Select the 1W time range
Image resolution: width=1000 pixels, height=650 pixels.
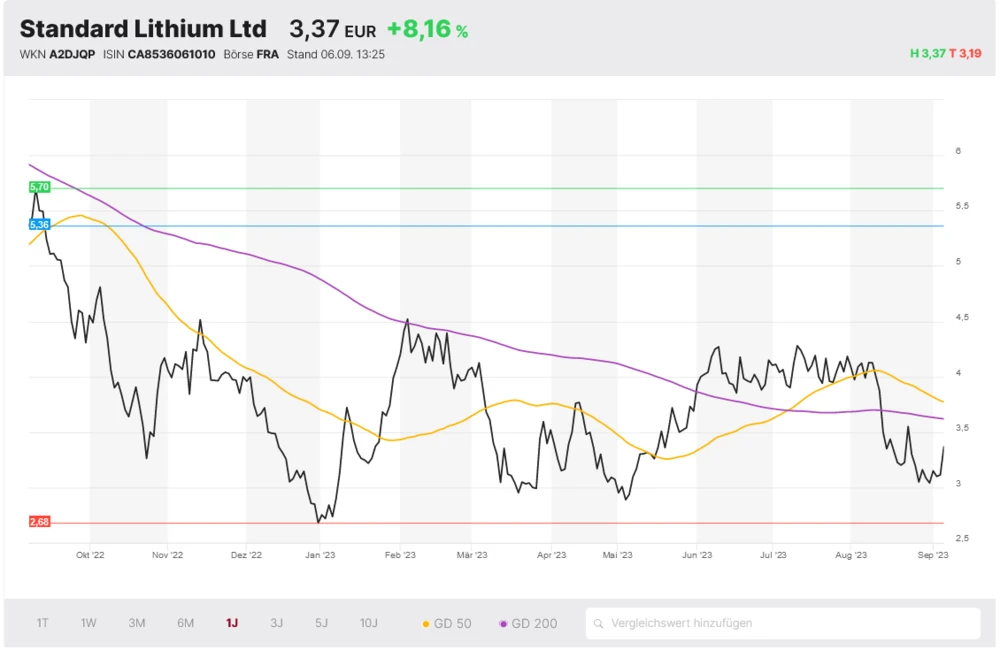click(89, 623)
